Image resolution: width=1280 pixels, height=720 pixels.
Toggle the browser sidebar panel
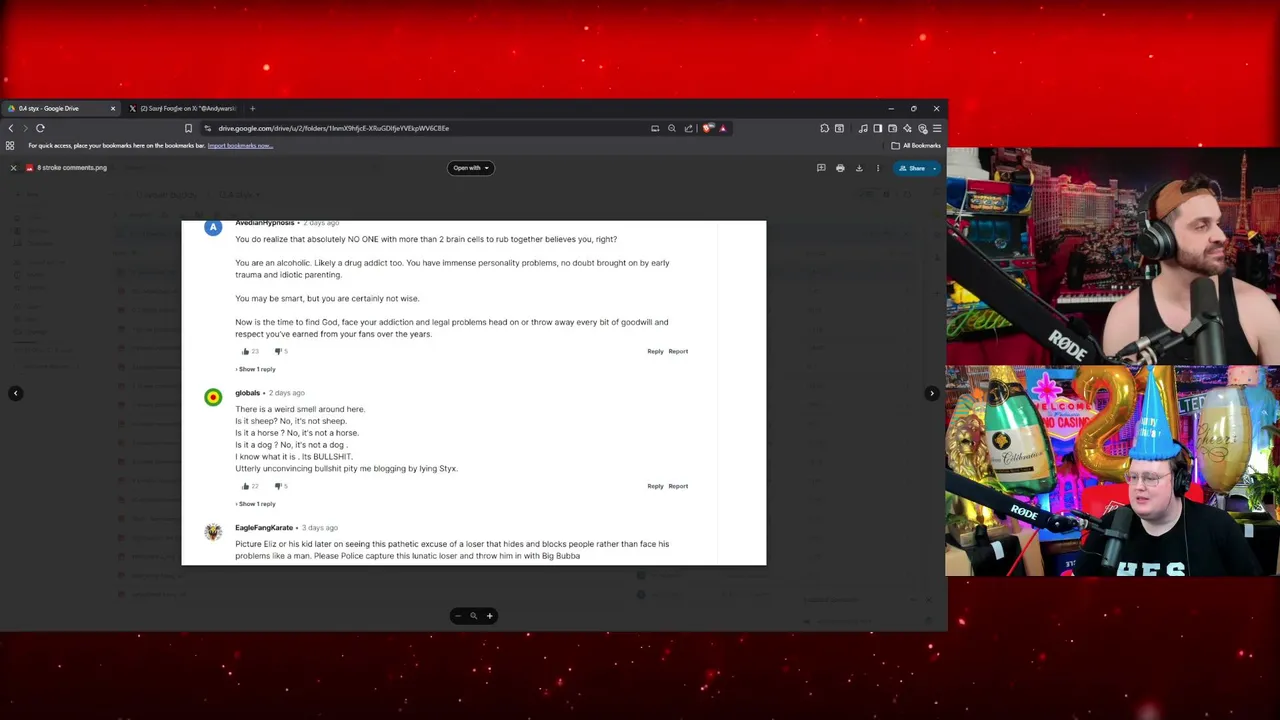point(877,128)
